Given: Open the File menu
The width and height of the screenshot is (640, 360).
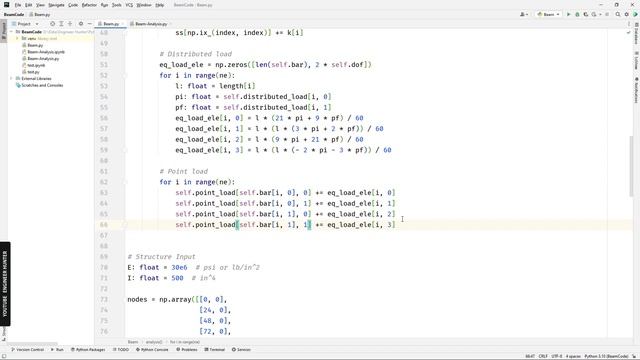Looking at the screenshot, I should pyautogui.click(x=18, y=5).
